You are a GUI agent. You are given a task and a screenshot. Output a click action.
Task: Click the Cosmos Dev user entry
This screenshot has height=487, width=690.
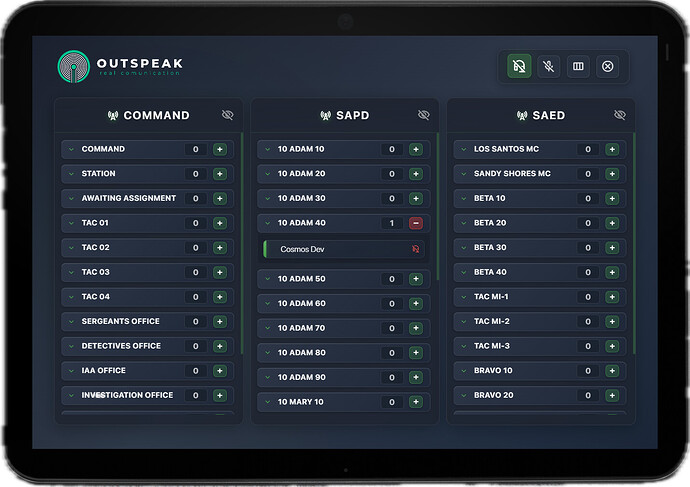[x=344, y=249]
